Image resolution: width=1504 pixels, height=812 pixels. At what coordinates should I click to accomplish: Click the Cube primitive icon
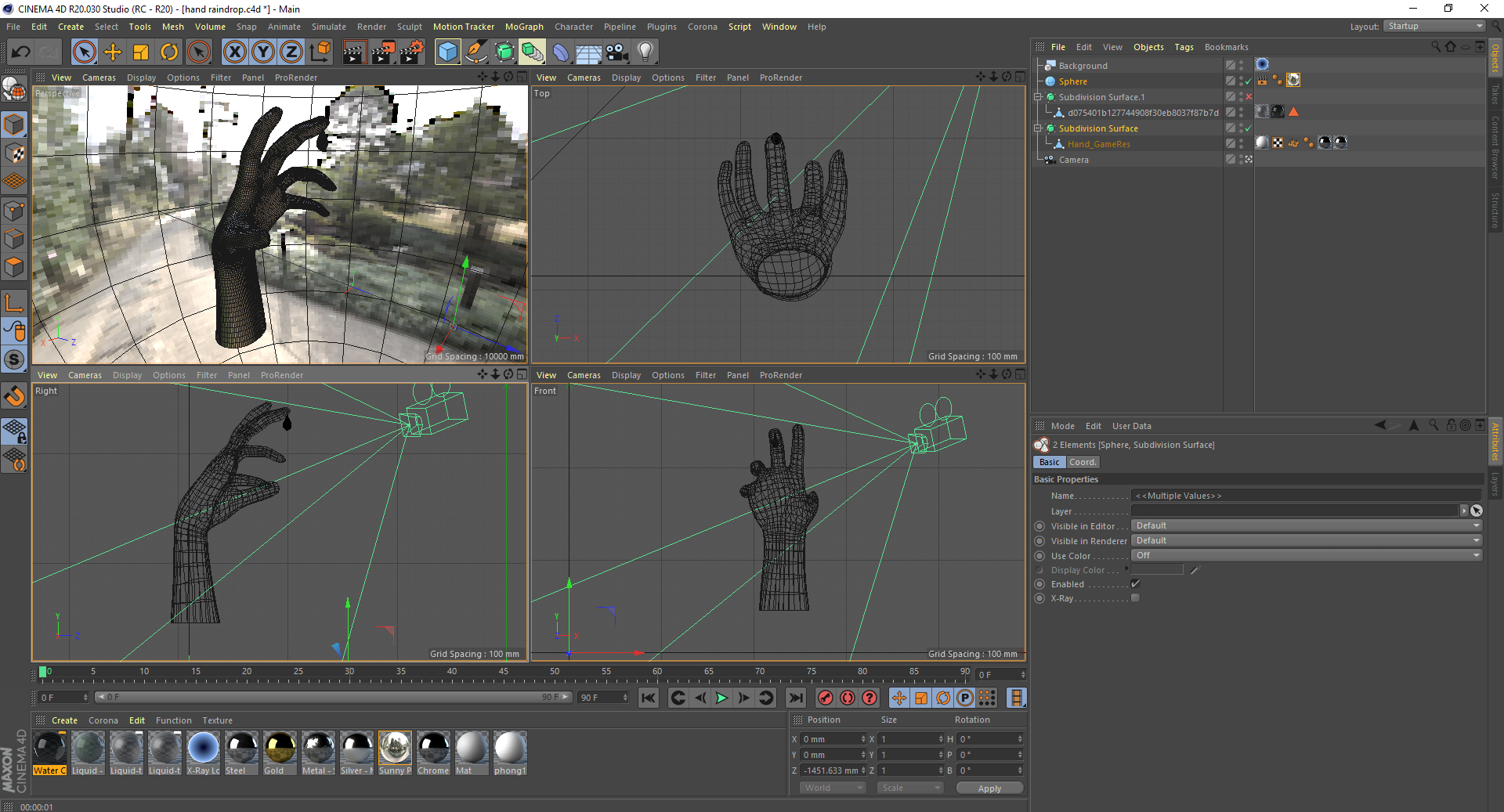(x=447, y=52)
